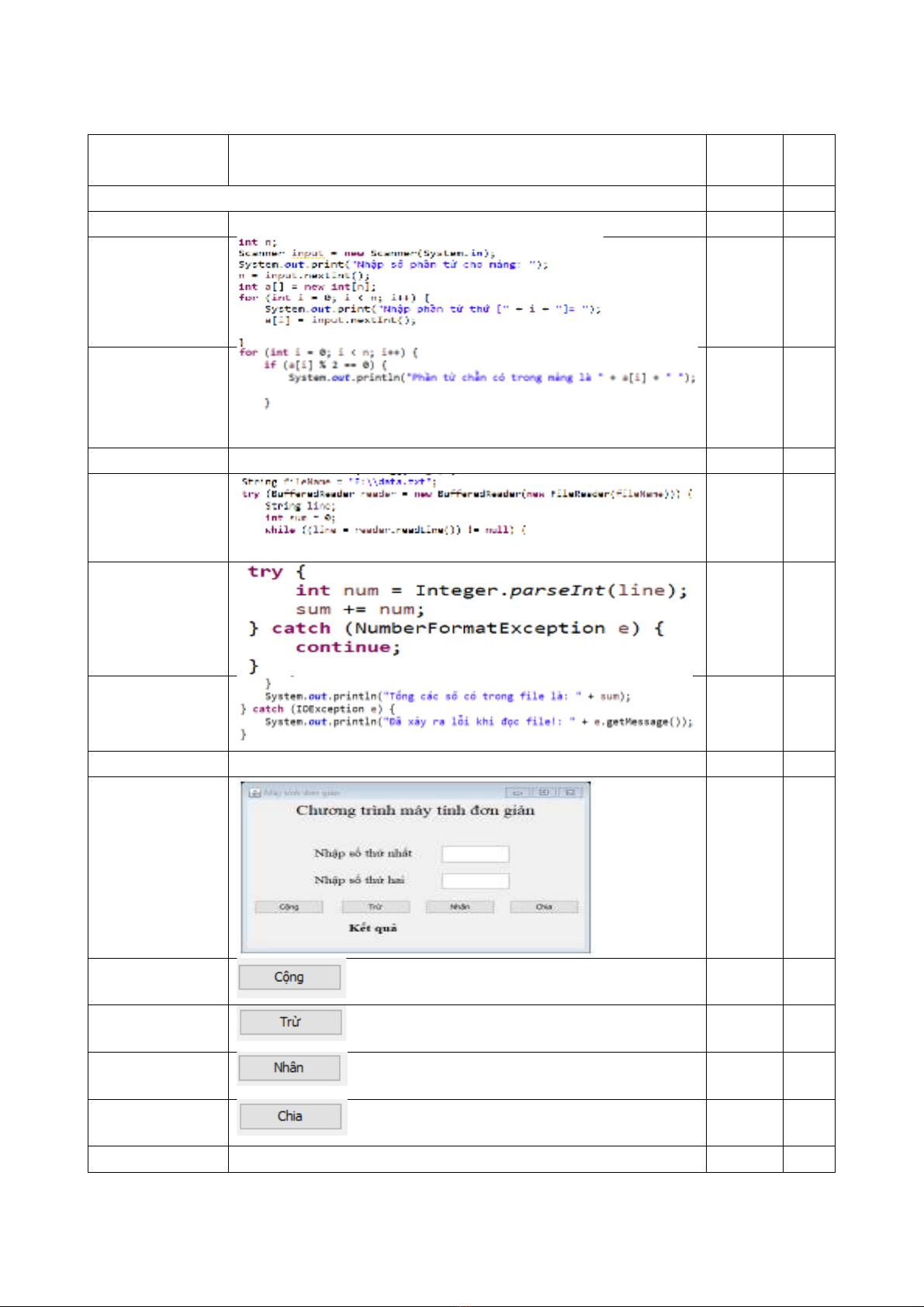Image resolution: width=924 pixels, height=1307 pixels.
Task: Click the enlarged Trừ button image
Action: 290,1022
